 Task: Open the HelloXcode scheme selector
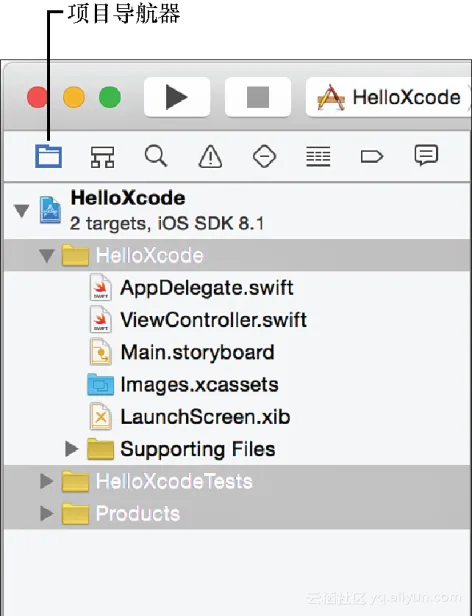point(388,97)
